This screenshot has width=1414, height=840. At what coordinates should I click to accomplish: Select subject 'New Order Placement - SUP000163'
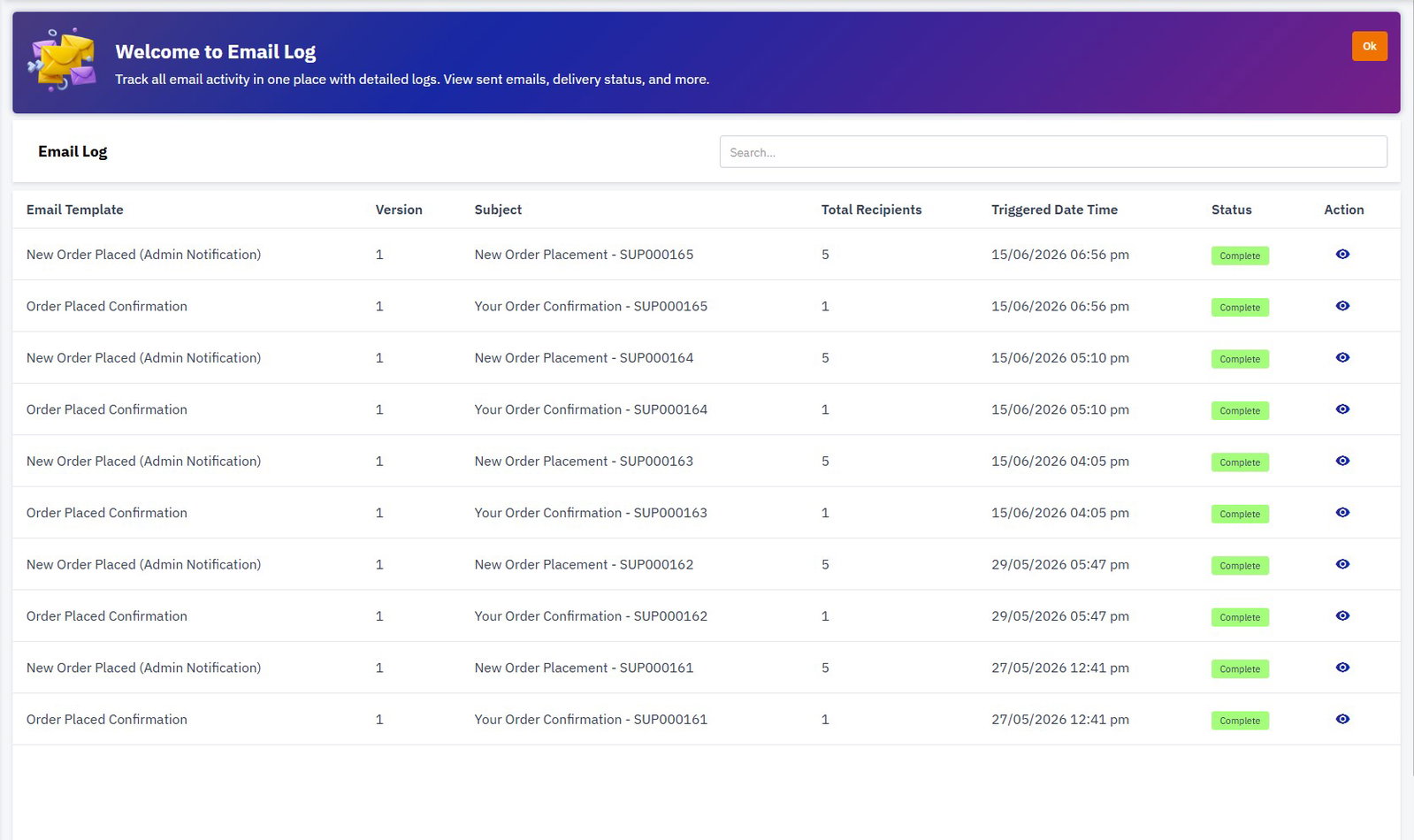[x=584, y=462]
